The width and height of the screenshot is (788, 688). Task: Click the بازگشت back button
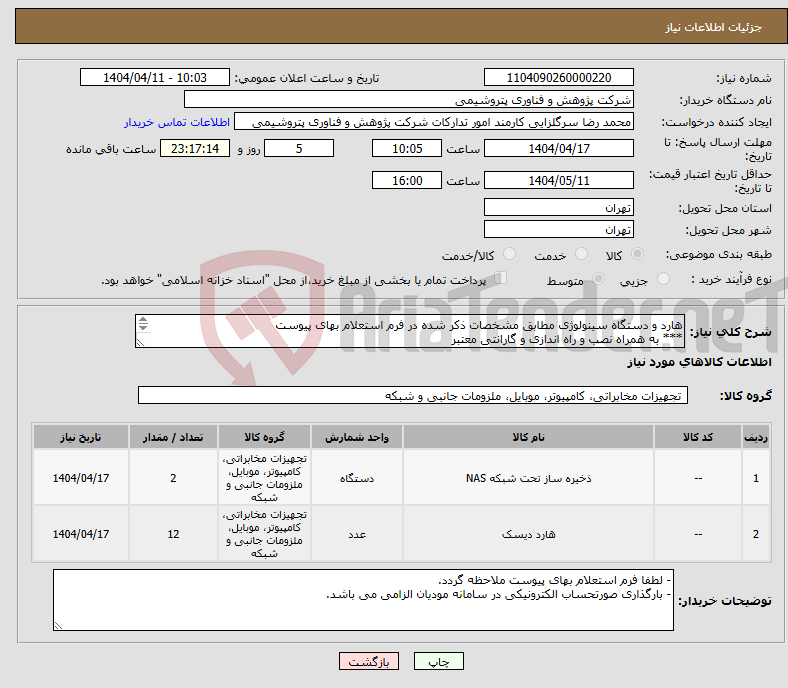[x=369, y=661]
